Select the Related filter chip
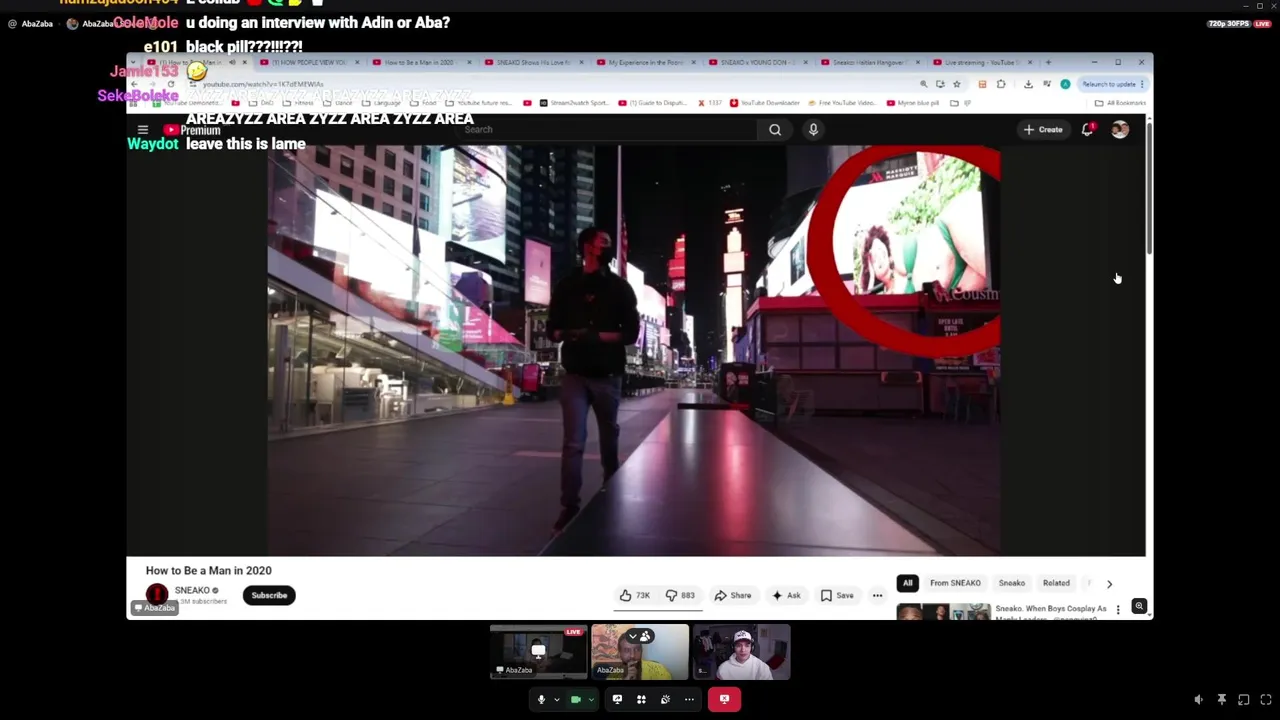Viewport: 1280px width, 720px height. click(x=1056, y=583)
